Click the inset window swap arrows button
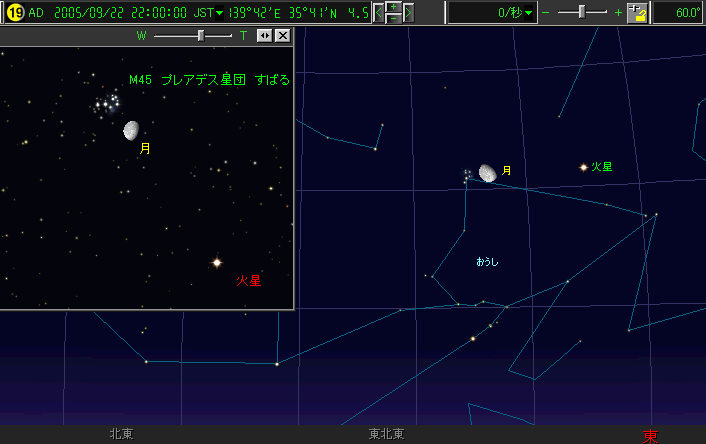 pyautogui.click(x=264, y=35)
